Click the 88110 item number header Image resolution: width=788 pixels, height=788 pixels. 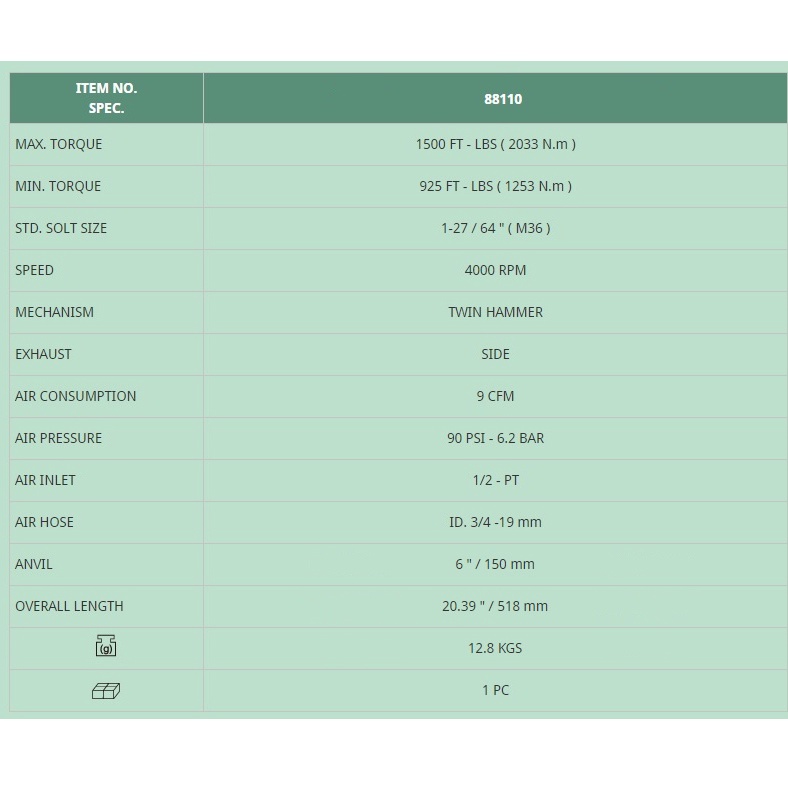(x=495, y=99)
